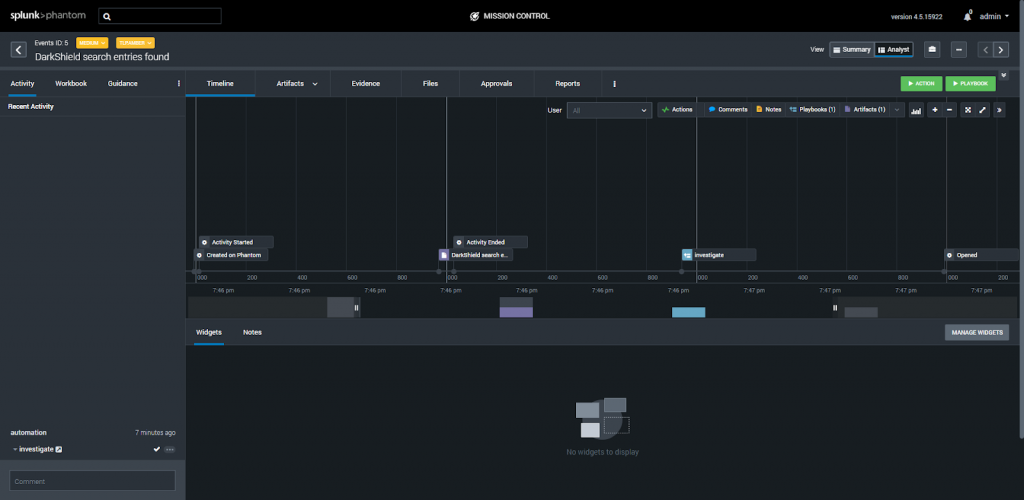Open the investigate ellipsis menu
The width and height of the screenshot is (1024, 500).
[170, 450]
